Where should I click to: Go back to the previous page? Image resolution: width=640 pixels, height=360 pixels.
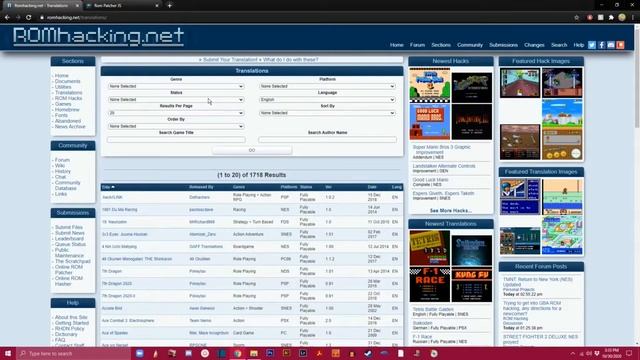(x=7, y=18)
